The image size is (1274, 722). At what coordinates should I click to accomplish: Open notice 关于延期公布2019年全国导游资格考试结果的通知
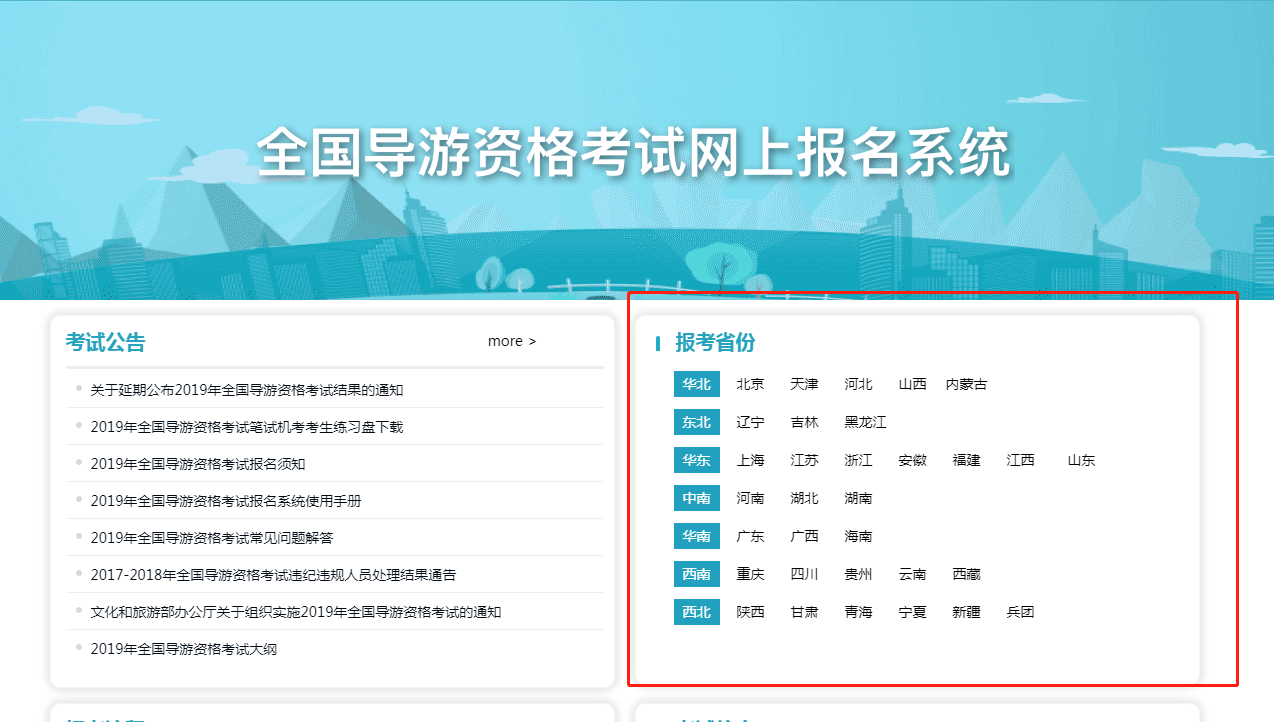[x=246, y=390]
